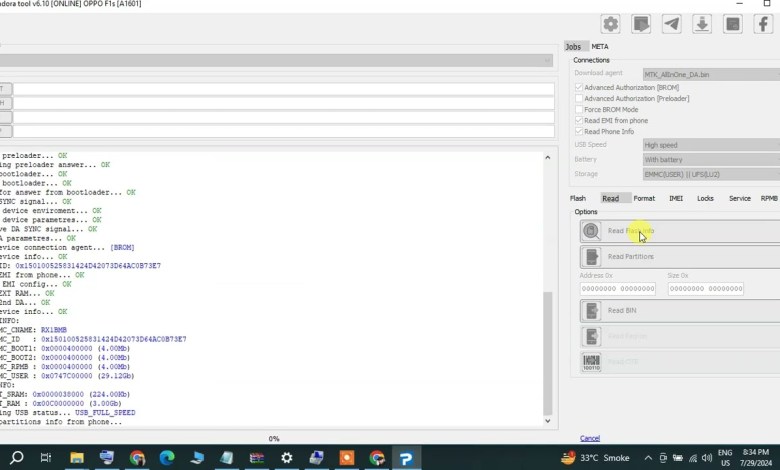
Task: Open the calendar-style toolbar icon
Action: (x=733, y=24)
